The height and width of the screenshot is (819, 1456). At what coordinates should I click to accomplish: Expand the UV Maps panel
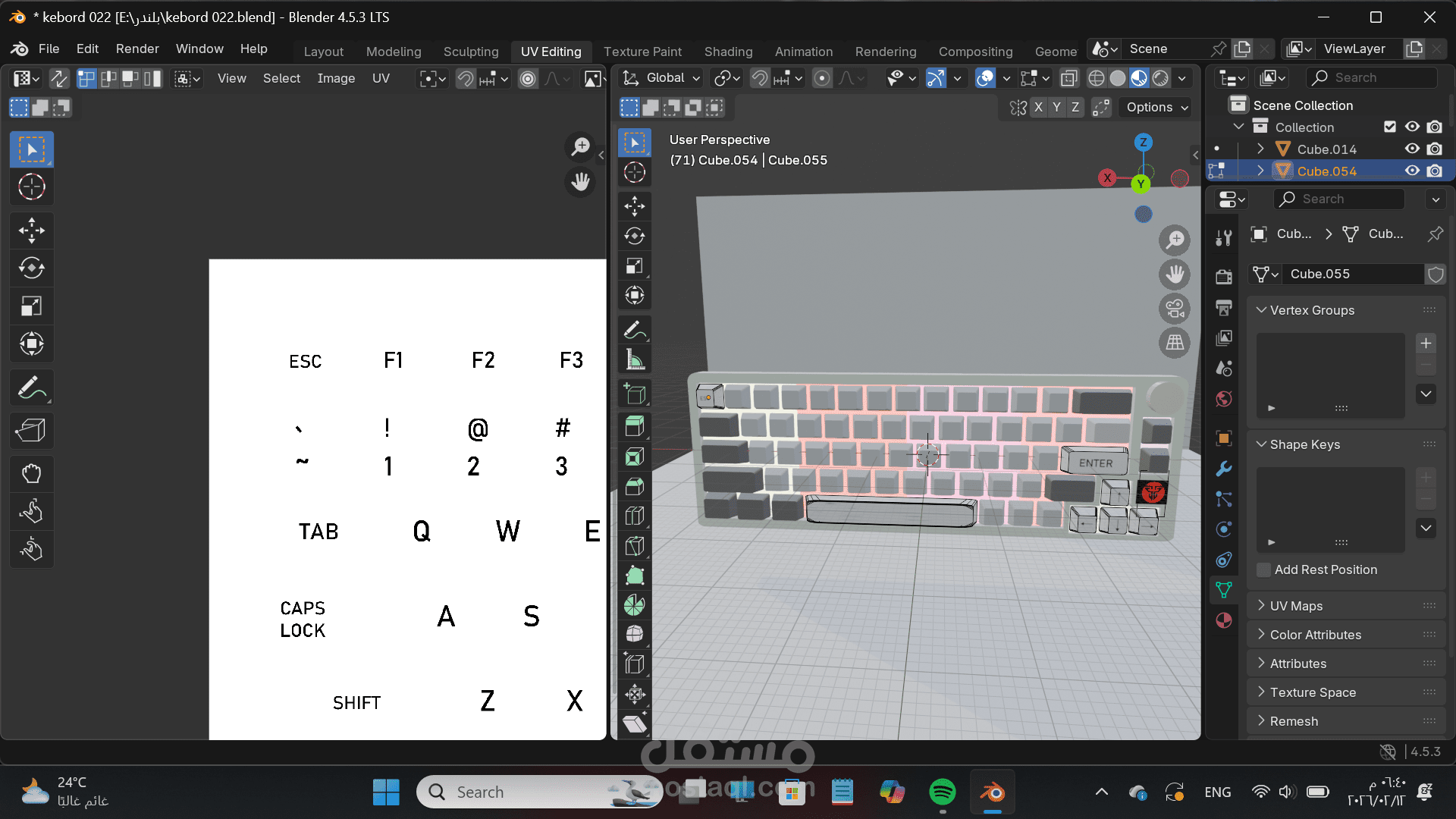pos(1296,606)
